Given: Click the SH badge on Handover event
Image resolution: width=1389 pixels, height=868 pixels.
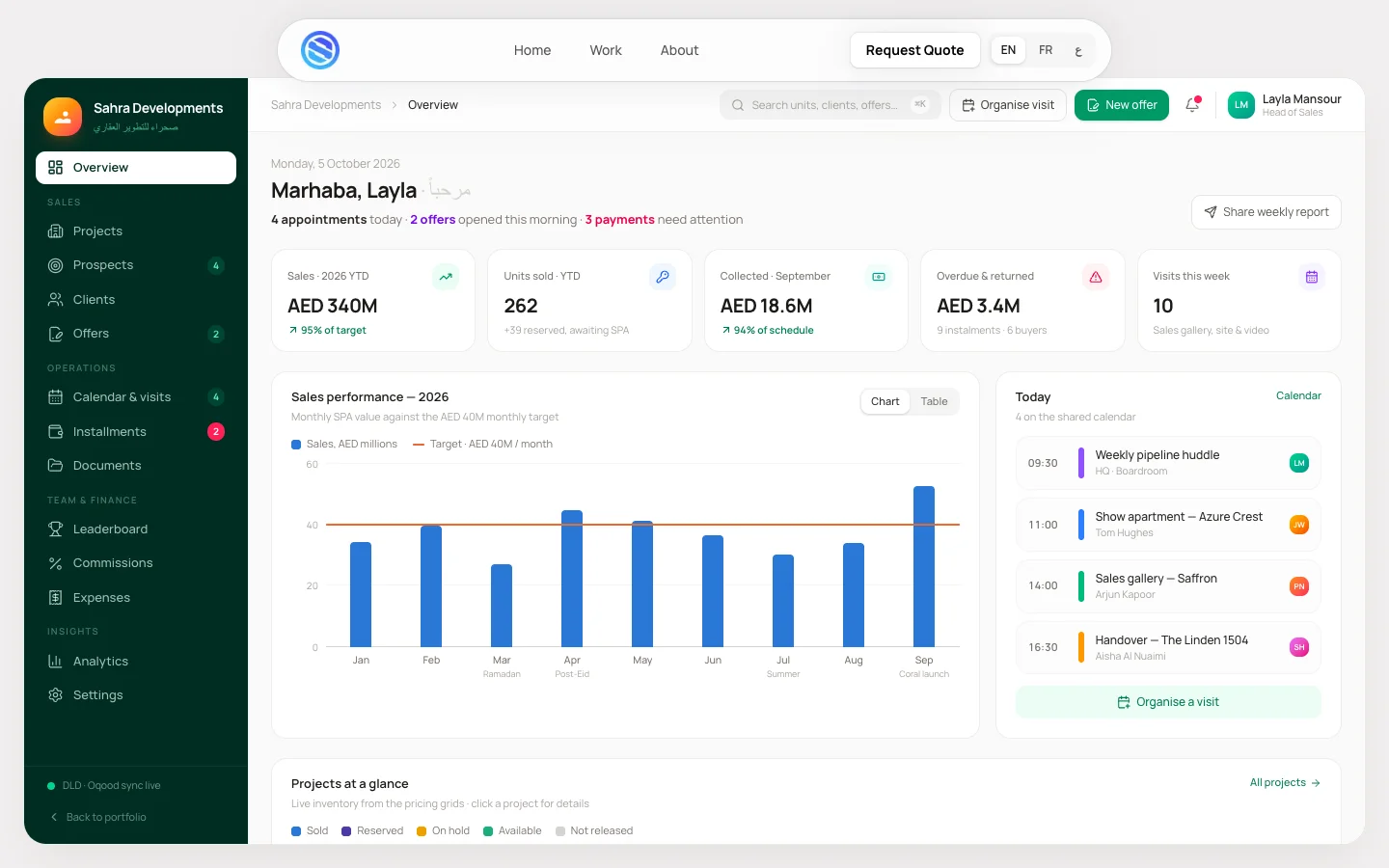Looking at the screenshot, I should [1299, 647].
